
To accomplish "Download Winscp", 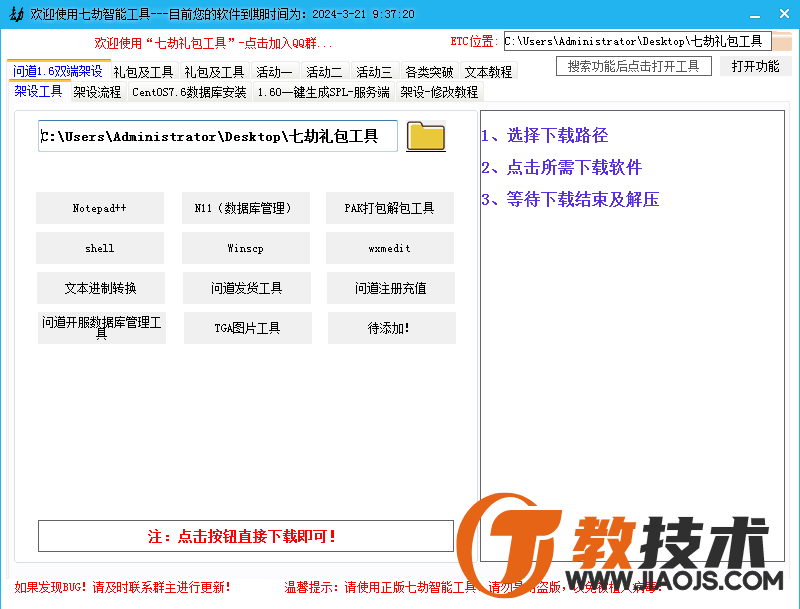I will (246, 248).
